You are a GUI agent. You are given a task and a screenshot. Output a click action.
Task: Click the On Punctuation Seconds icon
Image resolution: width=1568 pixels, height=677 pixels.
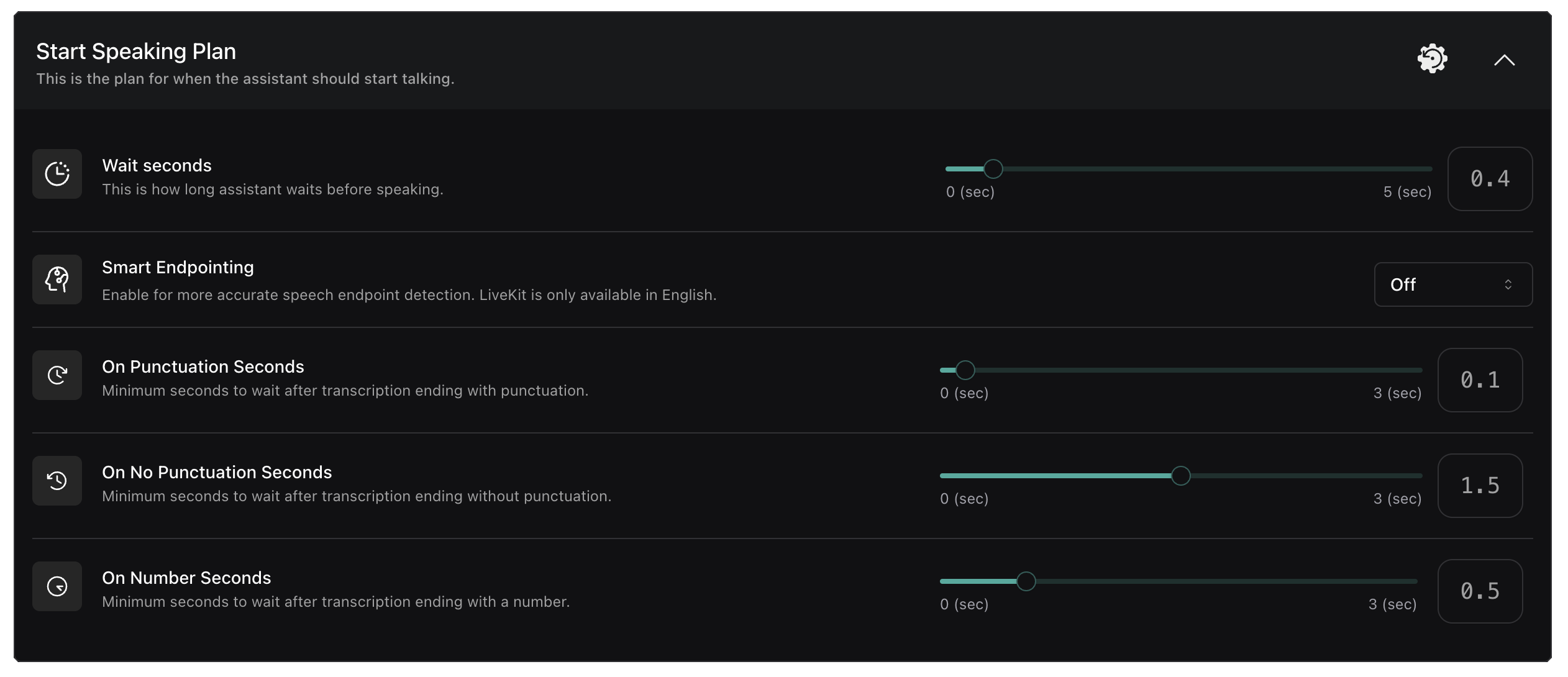(57, 375)
